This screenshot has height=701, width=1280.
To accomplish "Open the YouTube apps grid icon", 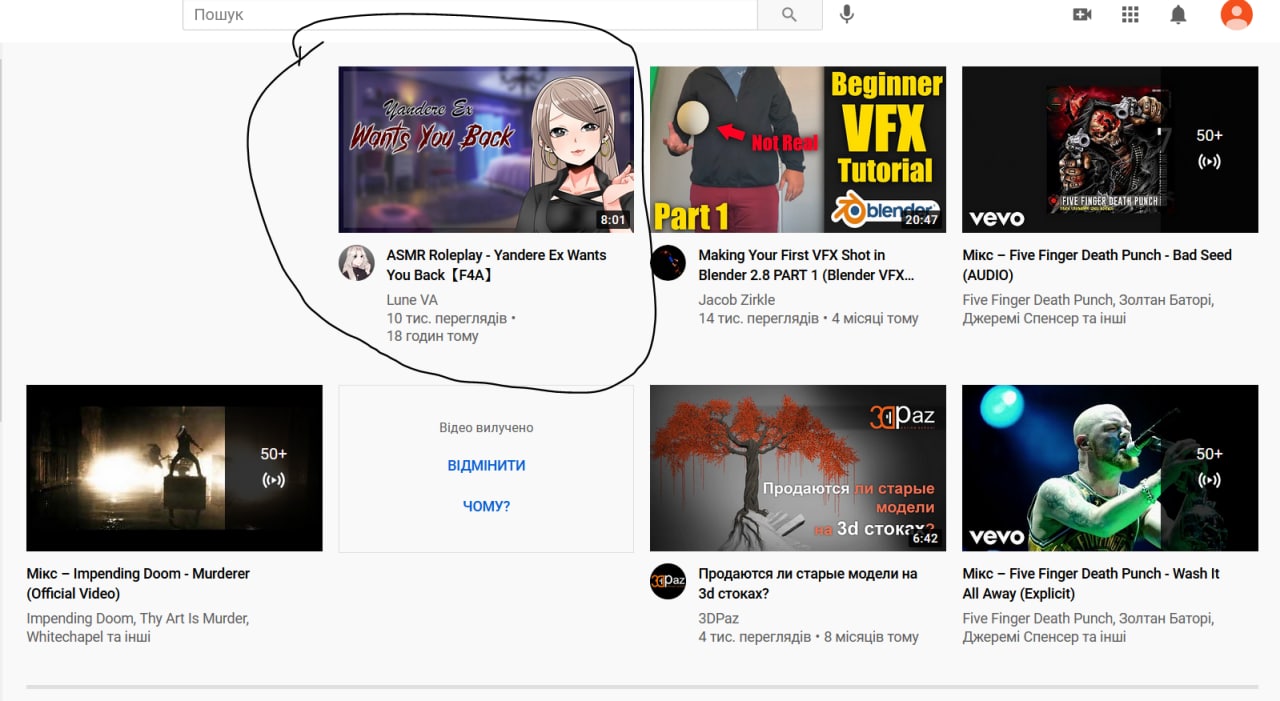I will (1130, 14).
